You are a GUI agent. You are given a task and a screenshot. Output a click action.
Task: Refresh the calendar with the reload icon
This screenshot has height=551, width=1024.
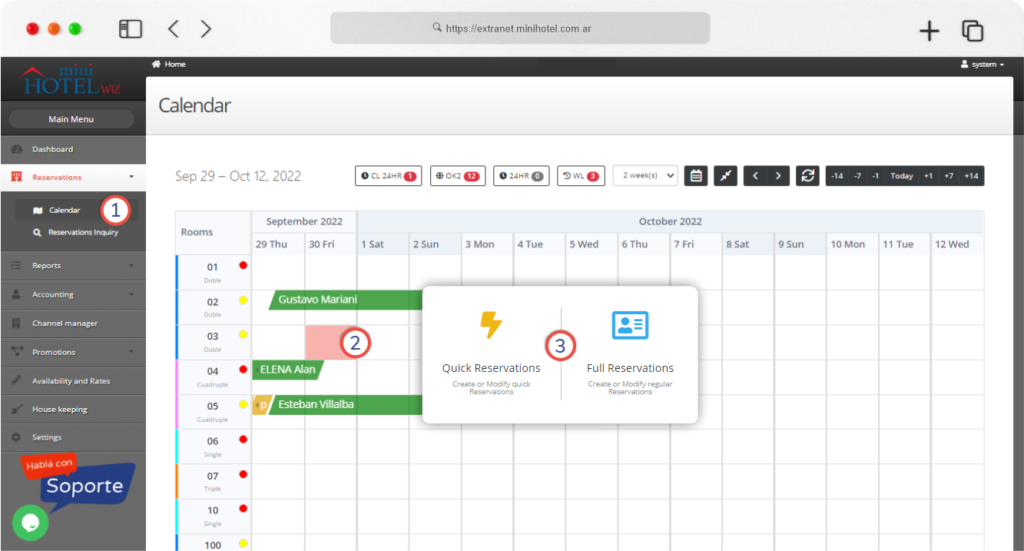coord(808,176)
